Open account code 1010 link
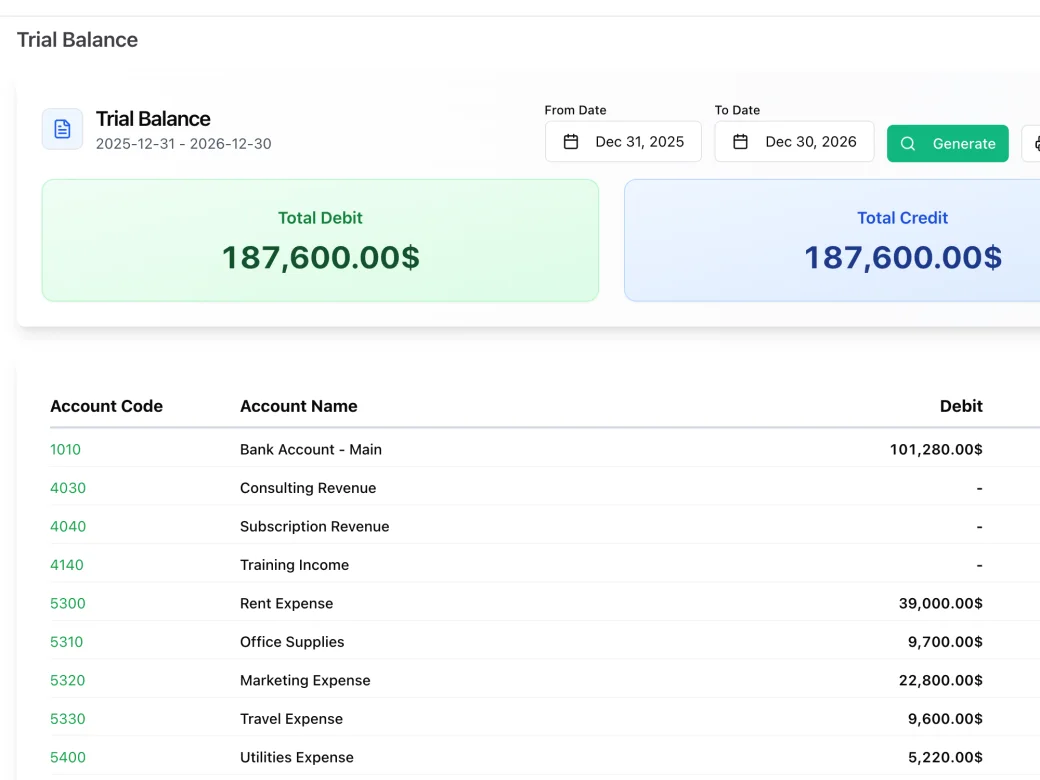The width and height of the screenshot is (1040, 780). click(x=65, y=450)
